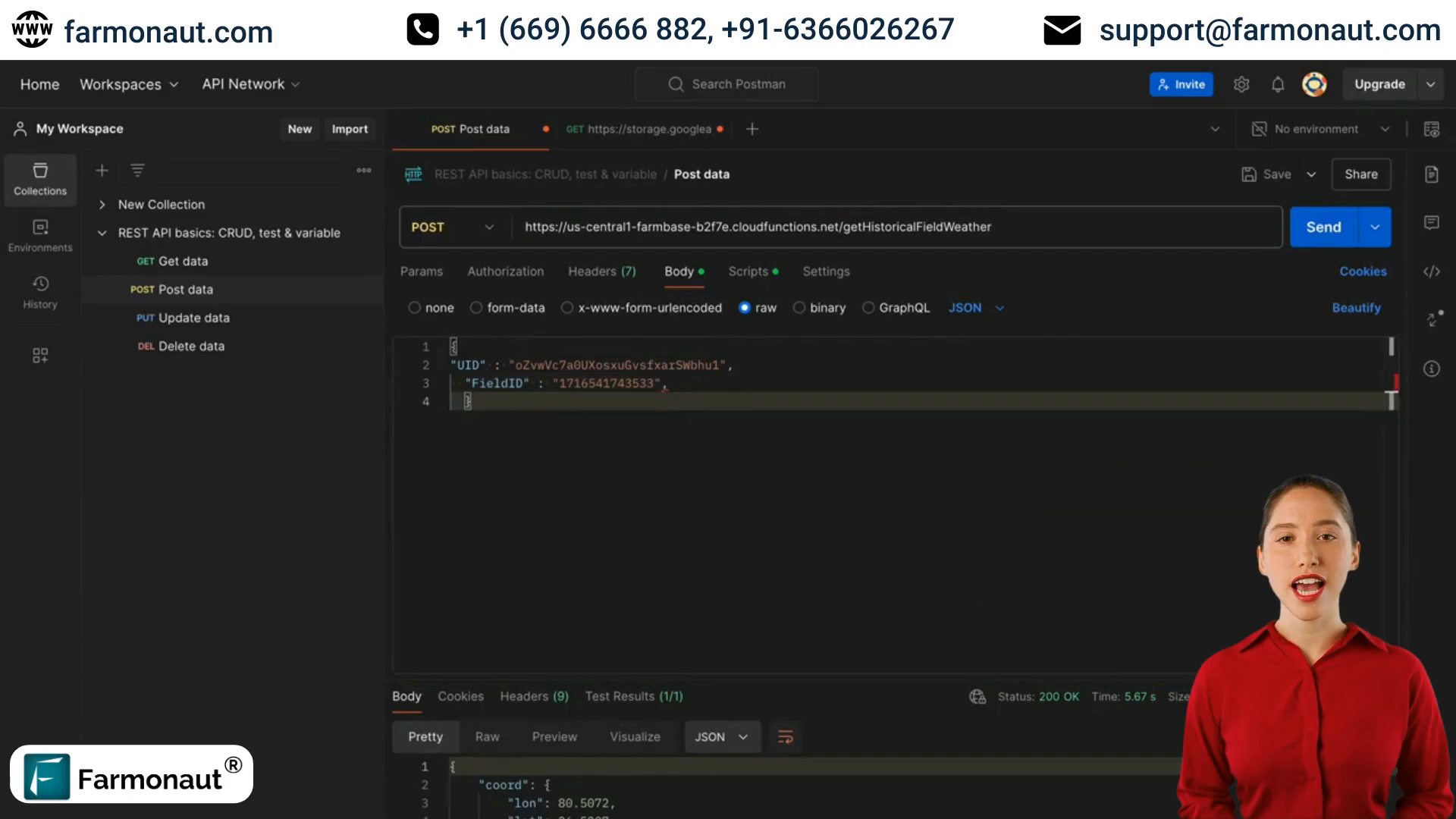Click the code snippet icon right sidebar
1456x819 pixels.
(1432, 271)
